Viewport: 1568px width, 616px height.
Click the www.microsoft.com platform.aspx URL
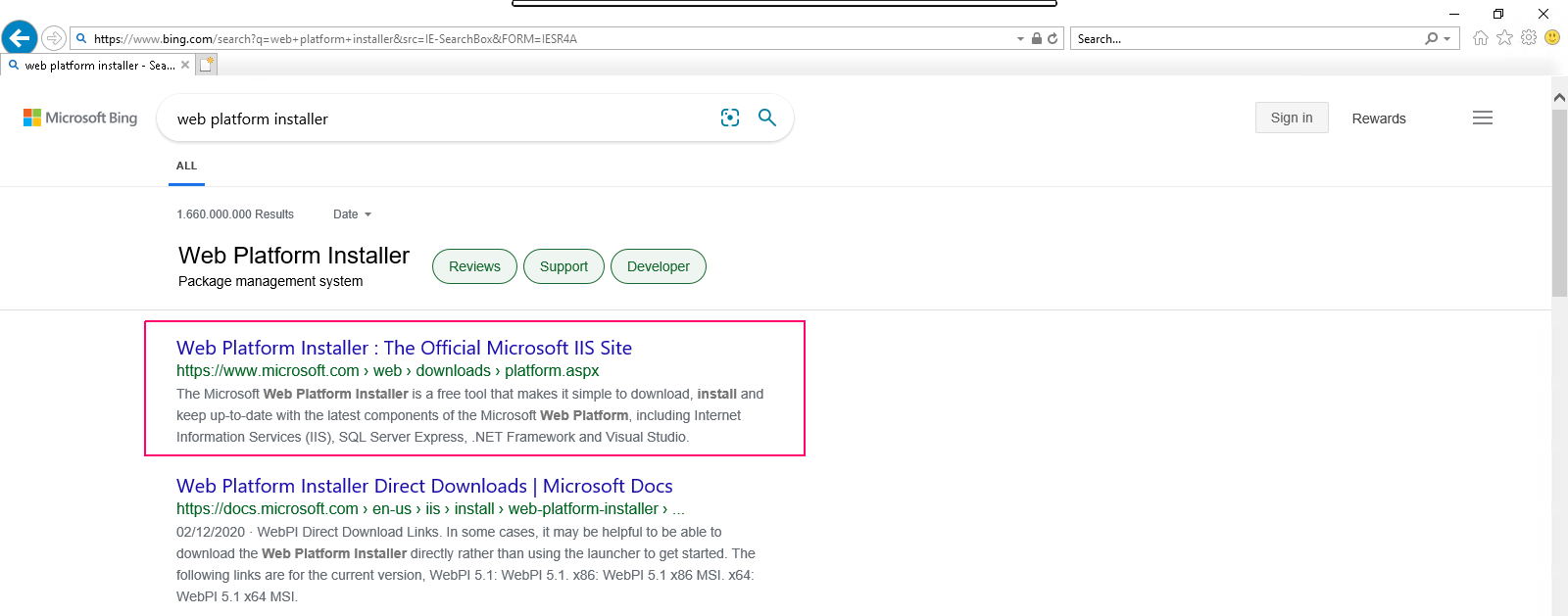point(387,371)
